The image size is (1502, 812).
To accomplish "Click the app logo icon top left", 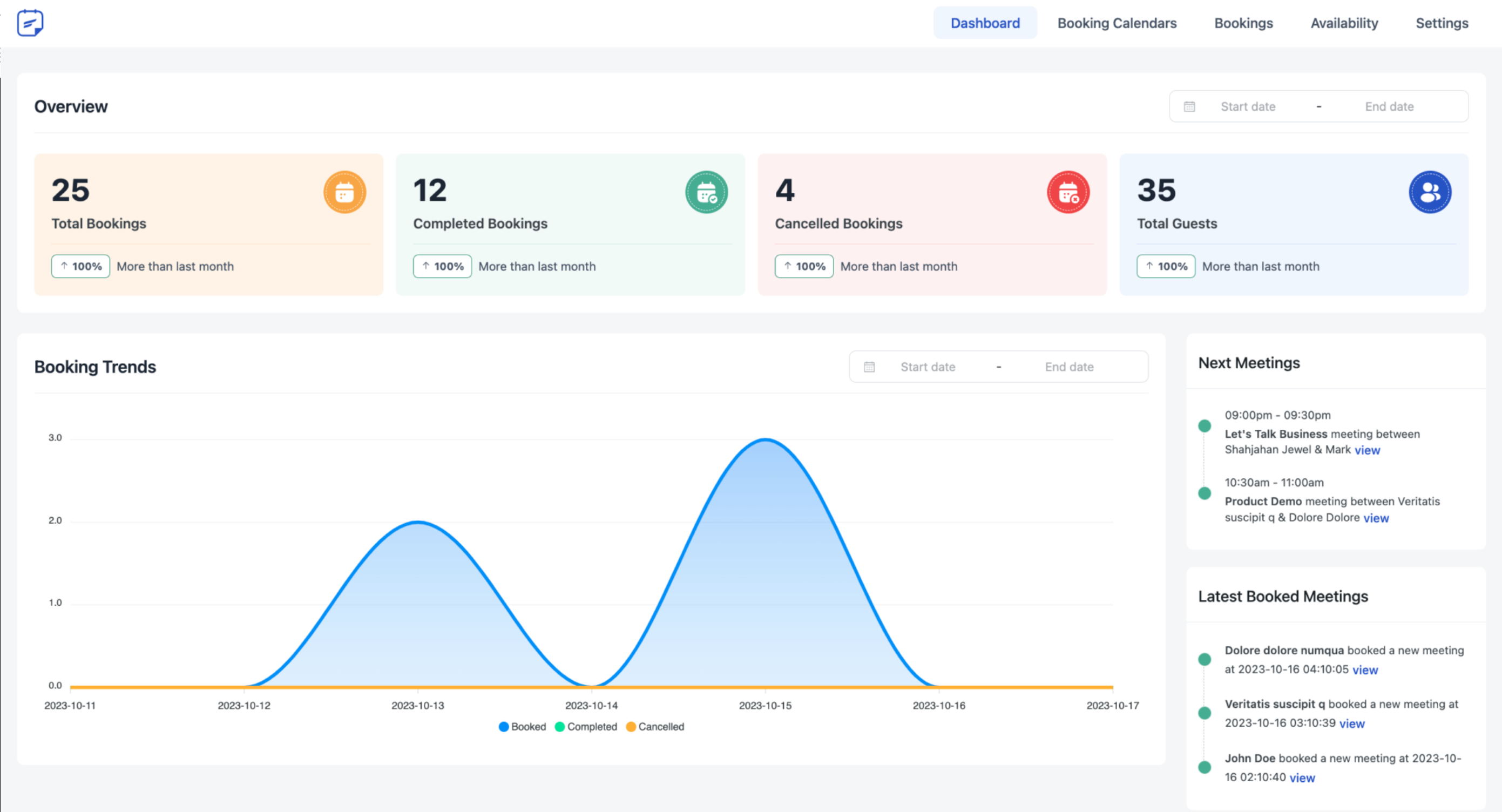I will tap(30, 22).
